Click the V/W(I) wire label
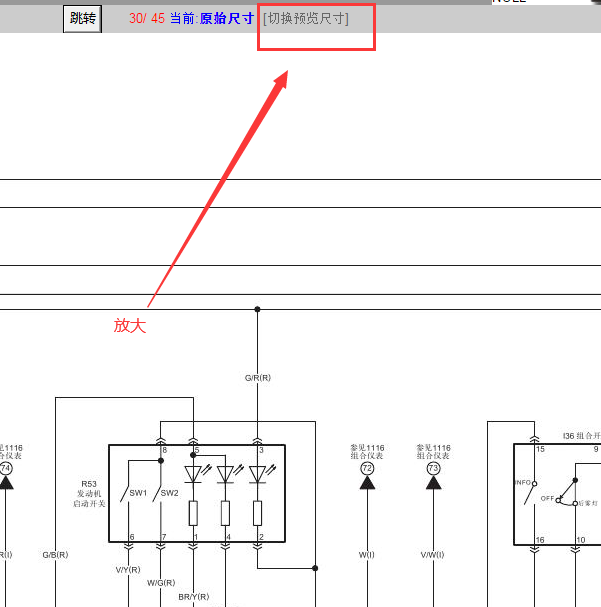 click(x=433, y=555)
